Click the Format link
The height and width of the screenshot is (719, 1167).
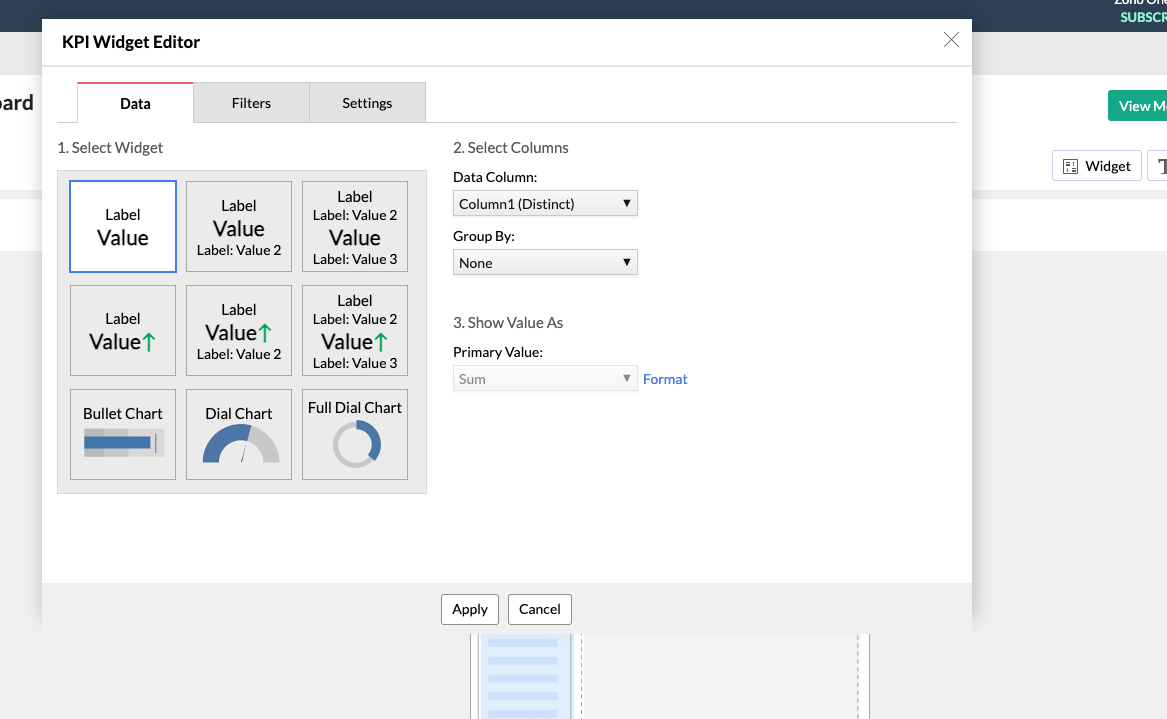click(x=665, y=379)
